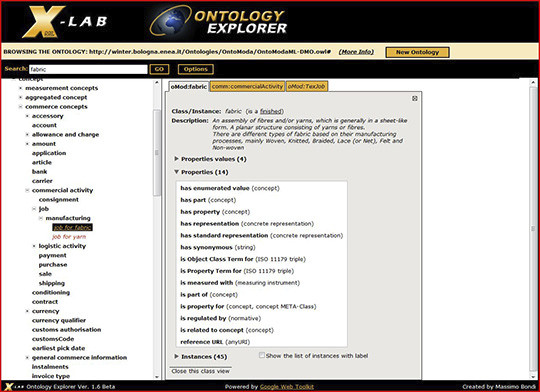Screen dimensions: 540x392
Task: Select 'customs authorisation' tree item
Action: tap(66, 330)
